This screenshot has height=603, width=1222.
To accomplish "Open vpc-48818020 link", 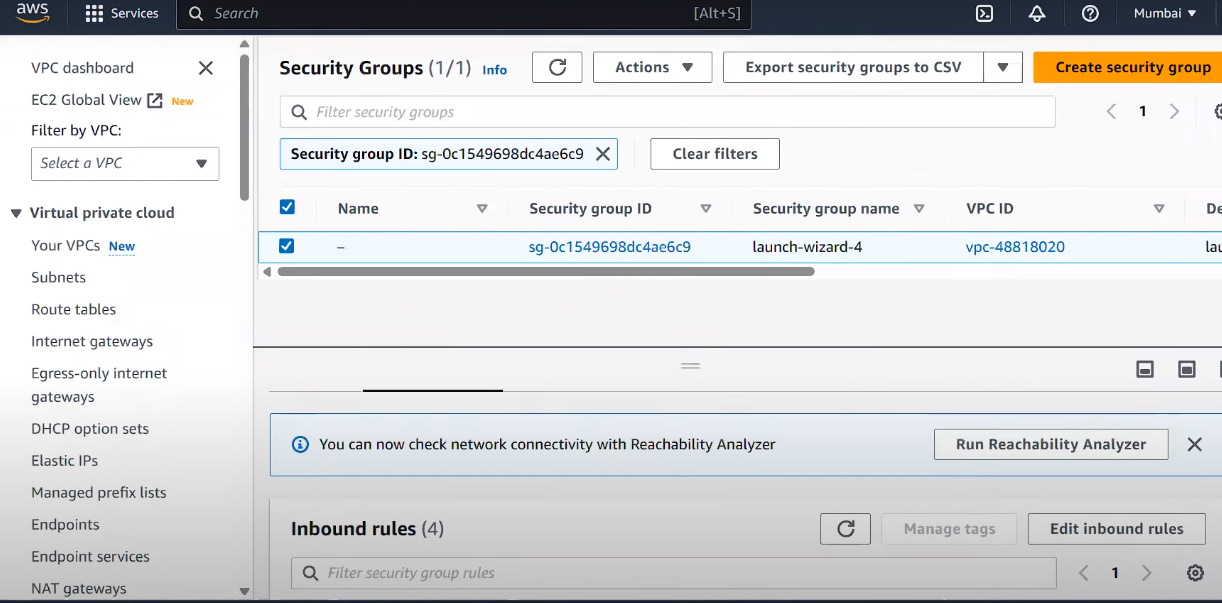I will (x=1015, y=246).
